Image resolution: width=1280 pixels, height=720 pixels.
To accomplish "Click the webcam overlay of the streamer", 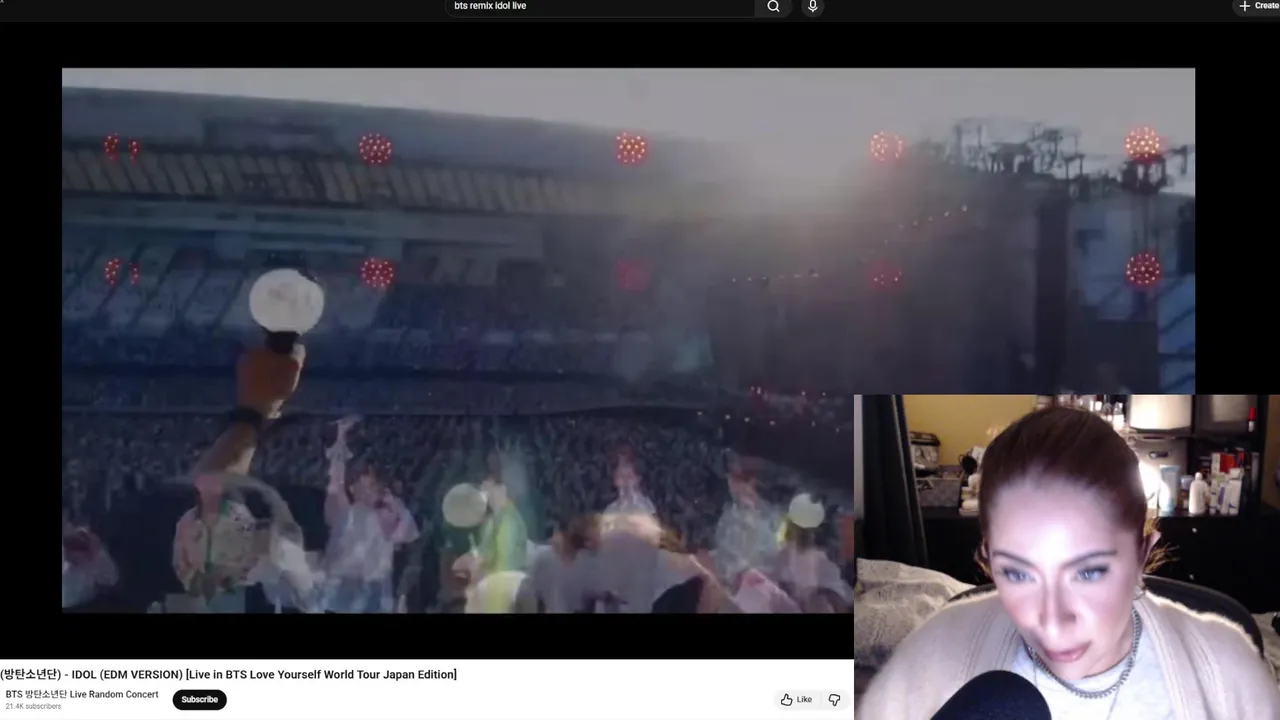I will tap(1067, 557).
